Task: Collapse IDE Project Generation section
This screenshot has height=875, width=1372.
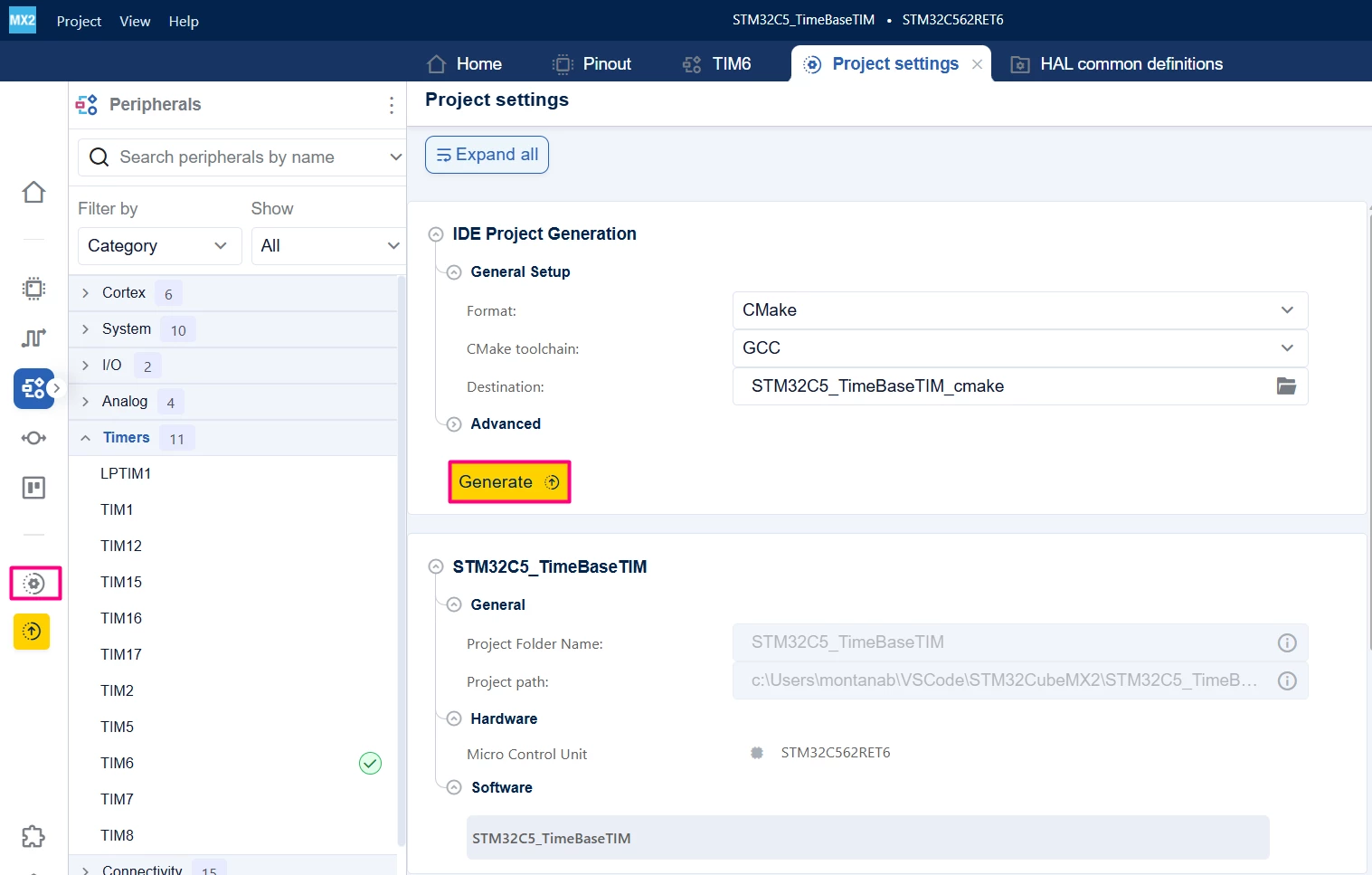Action: point(436,234)
